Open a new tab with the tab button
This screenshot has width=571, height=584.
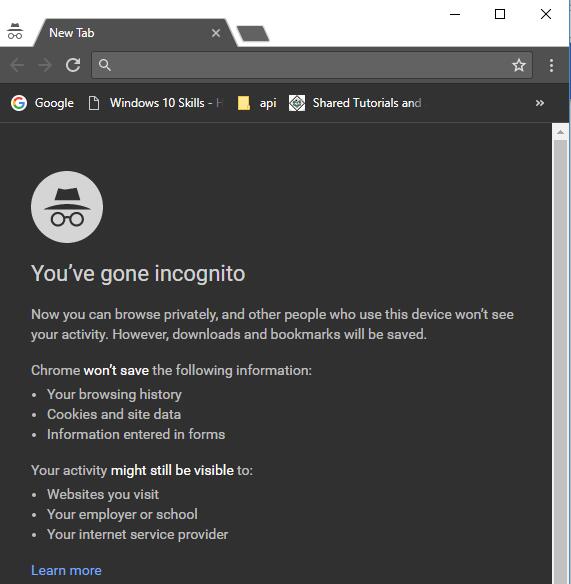tap(253, 34)
